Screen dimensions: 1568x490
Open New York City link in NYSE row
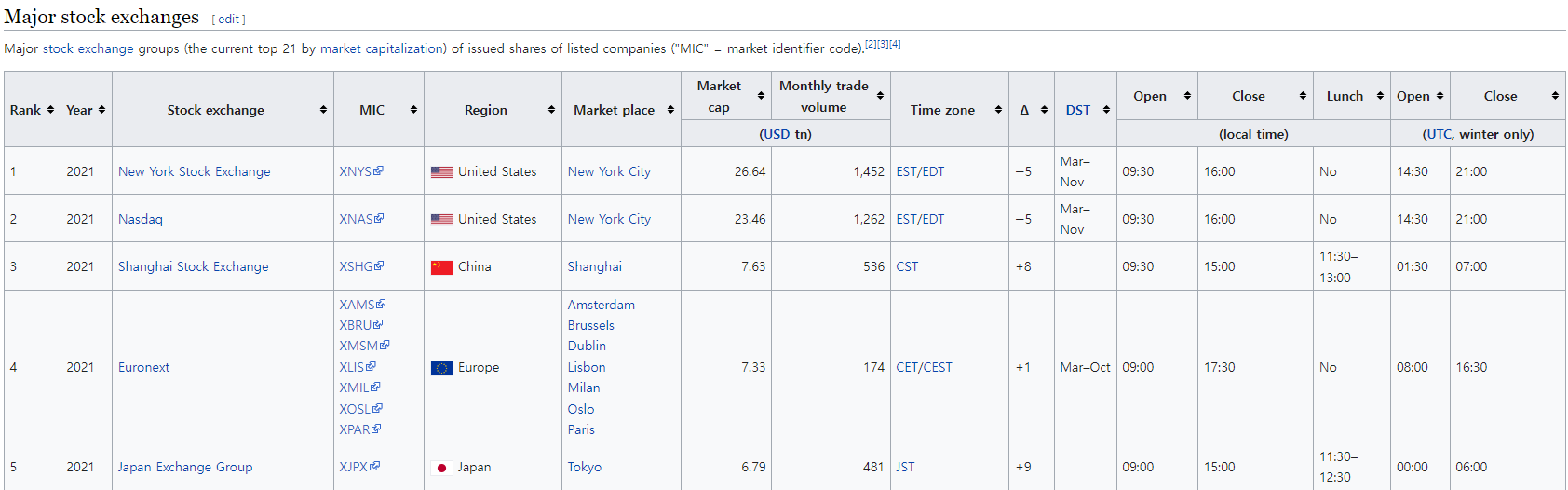(610, 171)
